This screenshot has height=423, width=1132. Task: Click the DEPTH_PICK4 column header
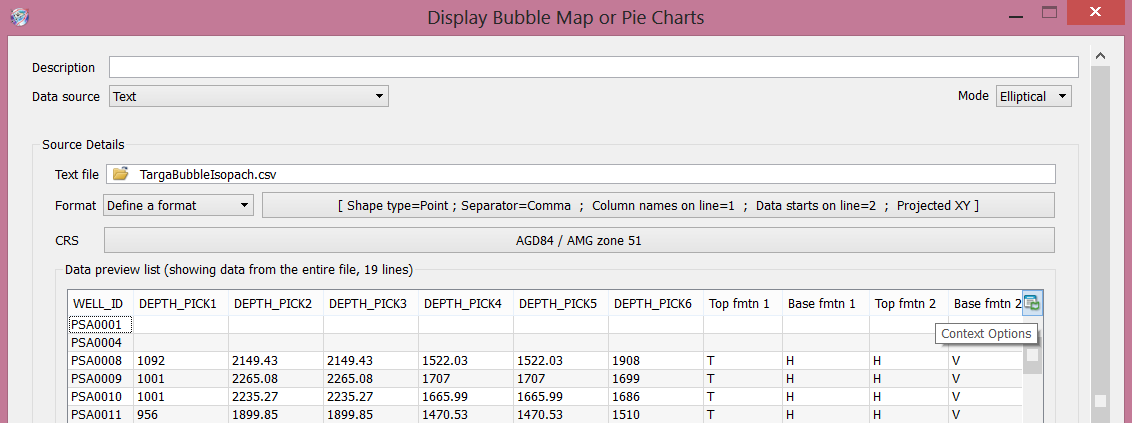click(465, 303)
